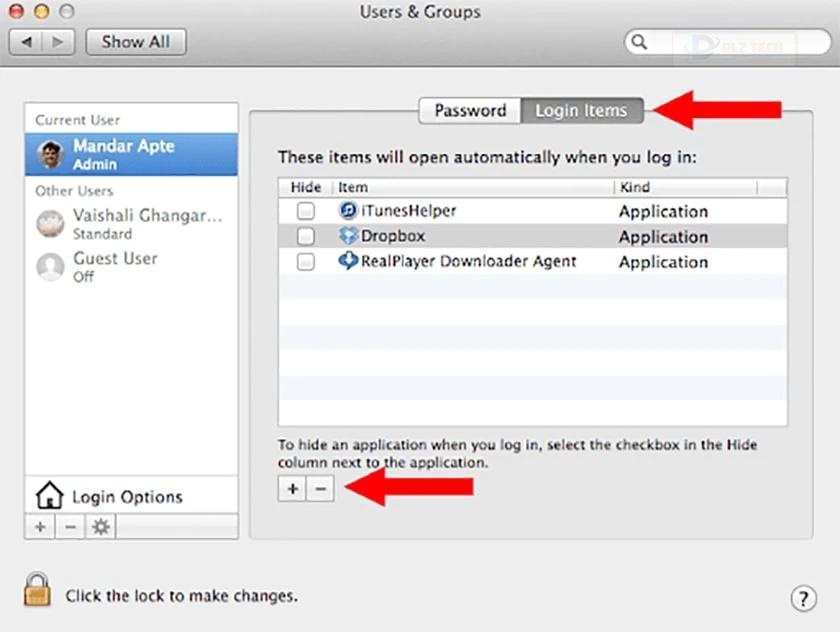Click the Guest User avatar

coord(50,266)
